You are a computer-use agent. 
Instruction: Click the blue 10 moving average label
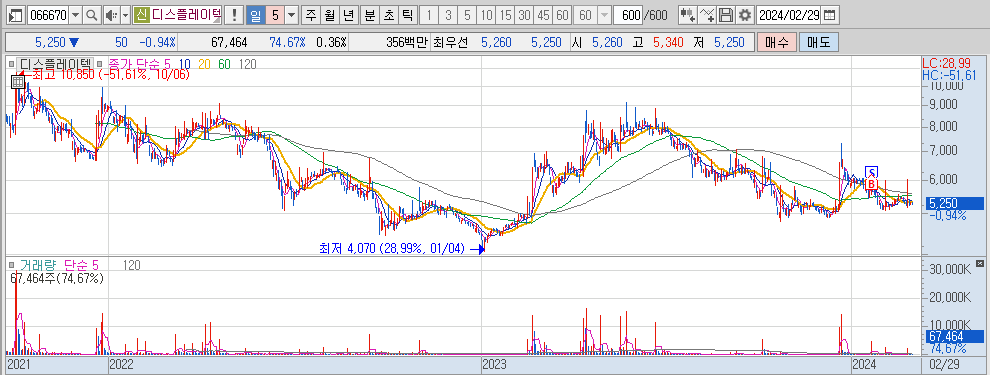pyautogui.click(x=185, y=63)
